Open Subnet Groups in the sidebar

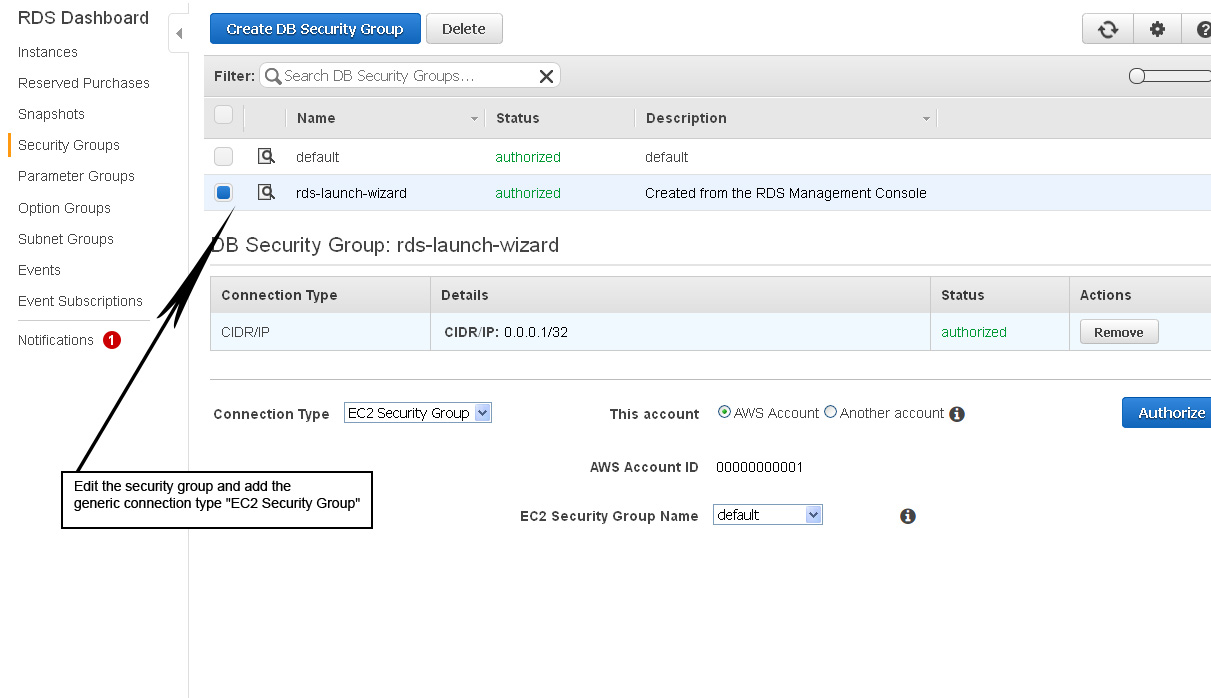pyautogui.click(x=66, y=239)
